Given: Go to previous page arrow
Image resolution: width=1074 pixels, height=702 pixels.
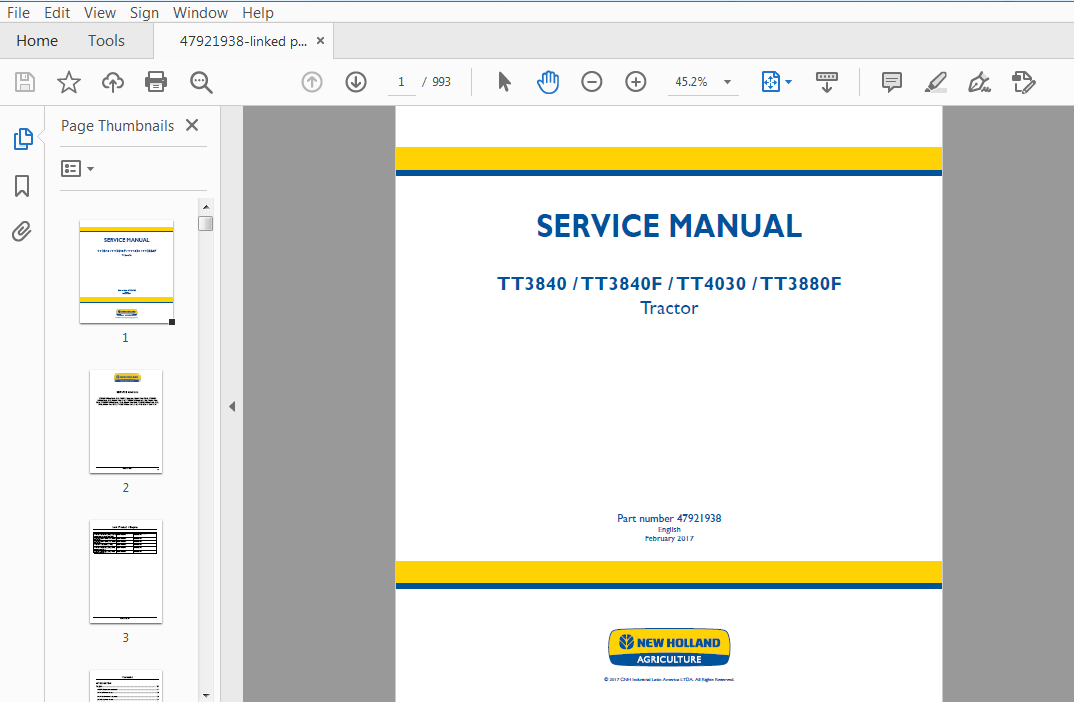Looking at the screenshot, I should click(x=312, y=82).
